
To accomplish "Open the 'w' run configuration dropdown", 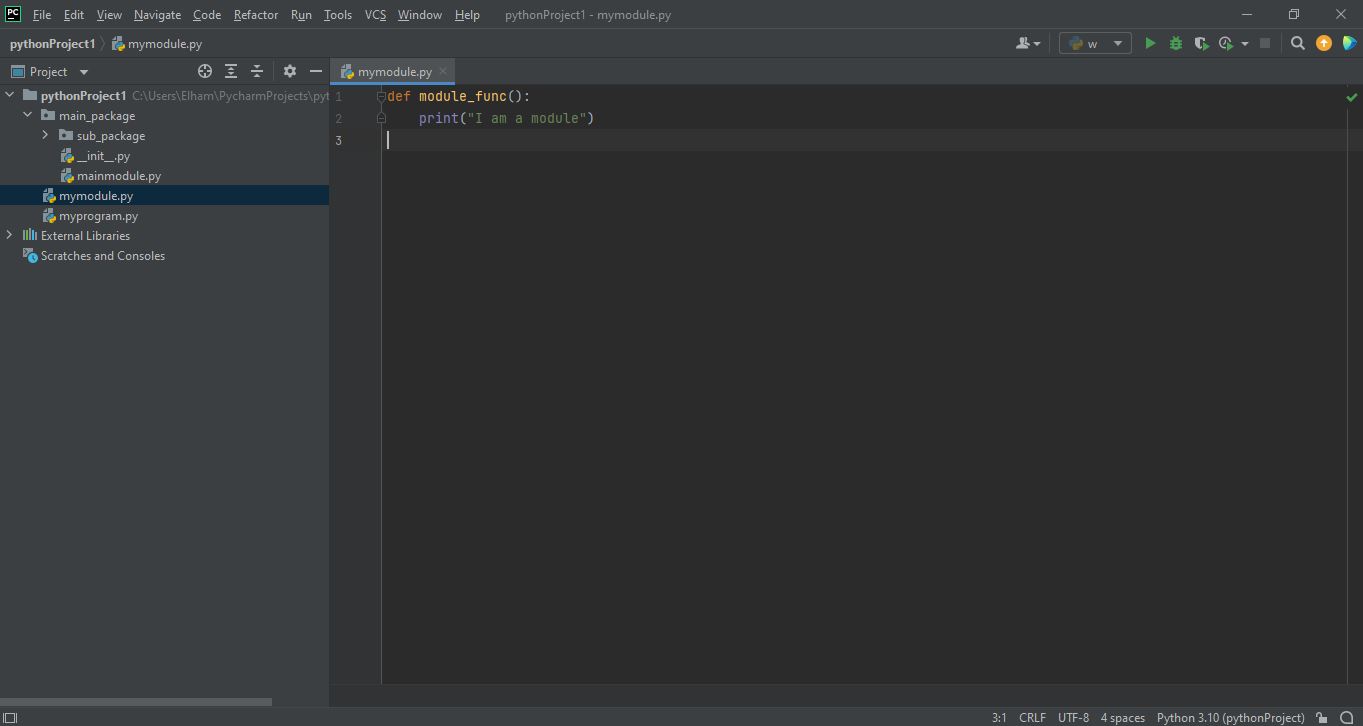I will pyautogui.click(x=1095, y=43).
